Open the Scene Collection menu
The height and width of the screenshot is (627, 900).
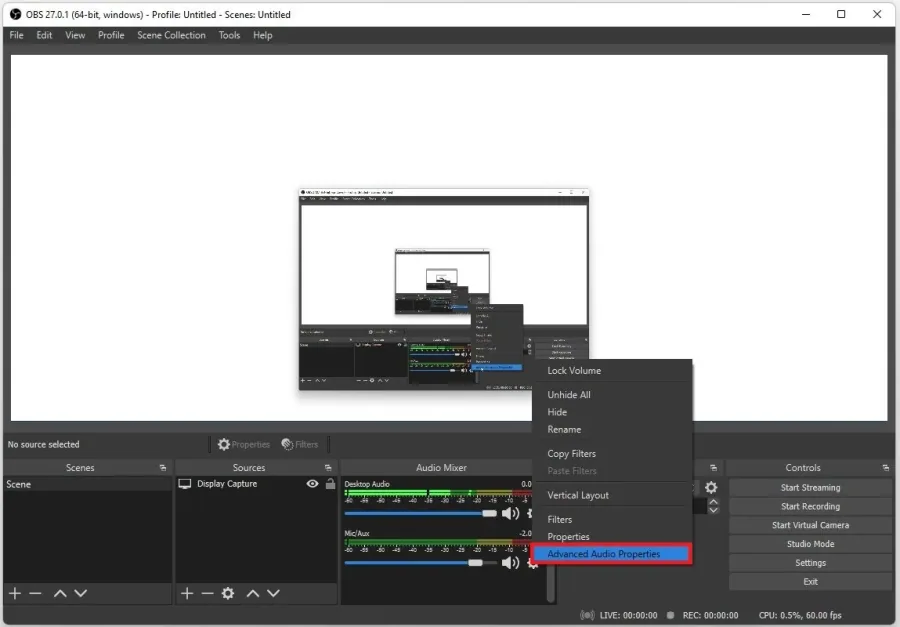[171, 35]
